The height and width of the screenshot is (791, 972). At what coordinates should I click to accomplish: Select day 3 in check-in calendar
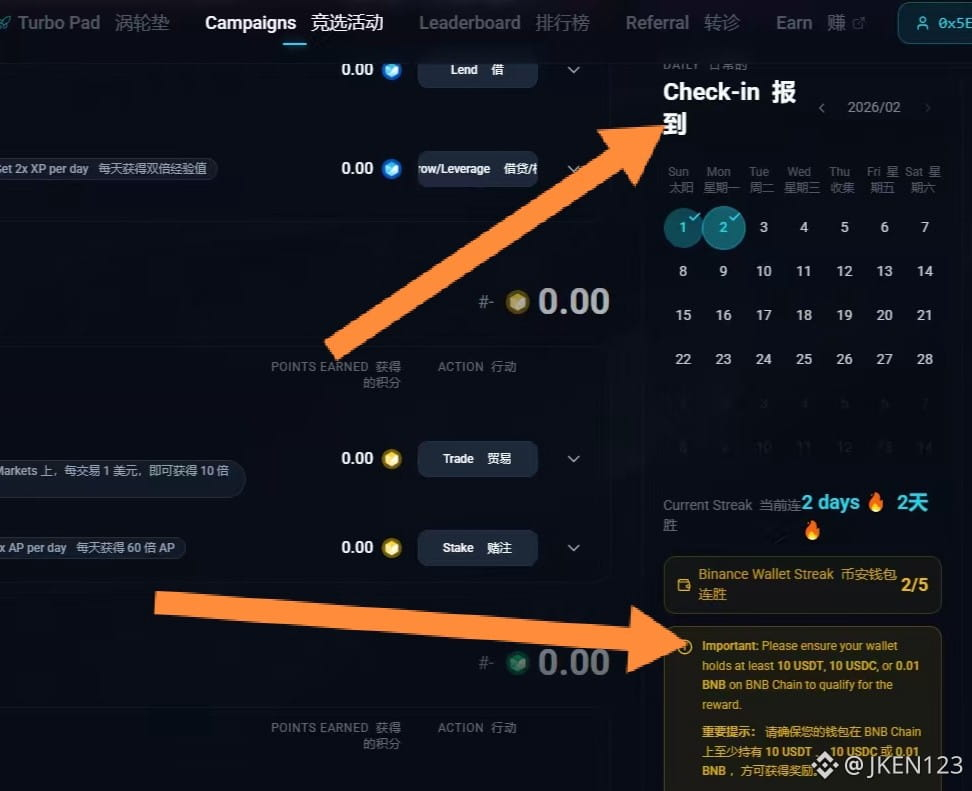click(764, 228)
